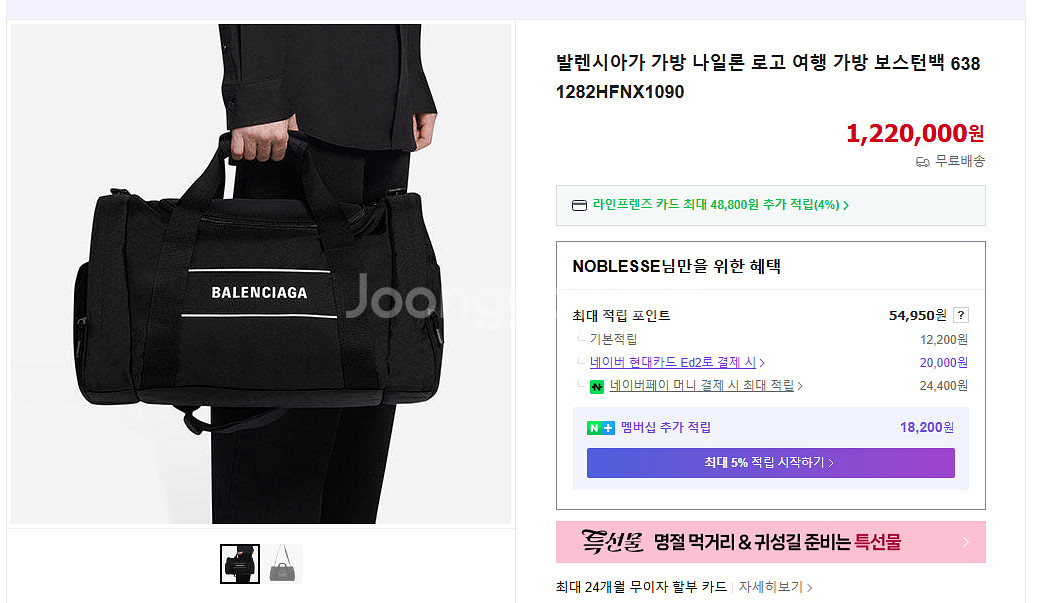Open the arrow on the pink 특선물 banner

tap(965, 542)
